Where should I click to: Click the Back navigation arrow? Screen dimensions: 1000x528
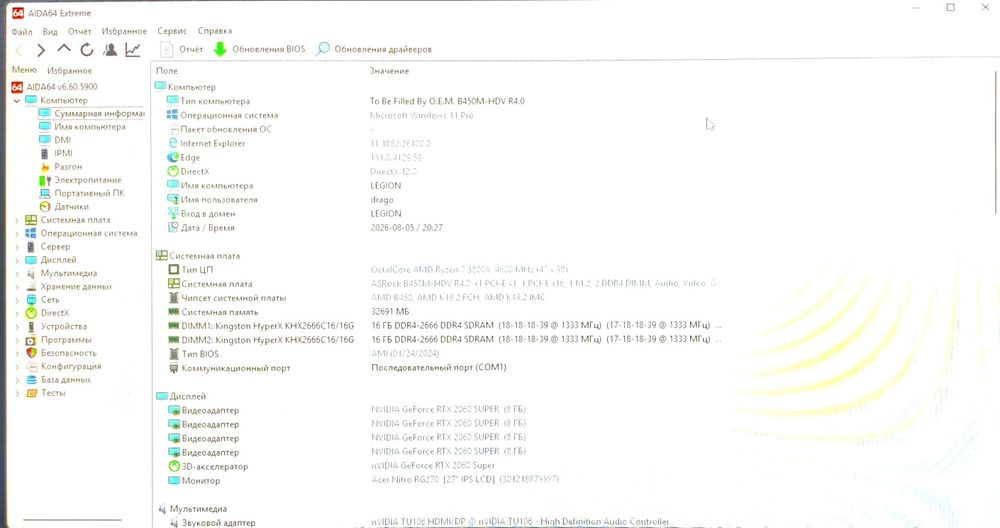19,50
